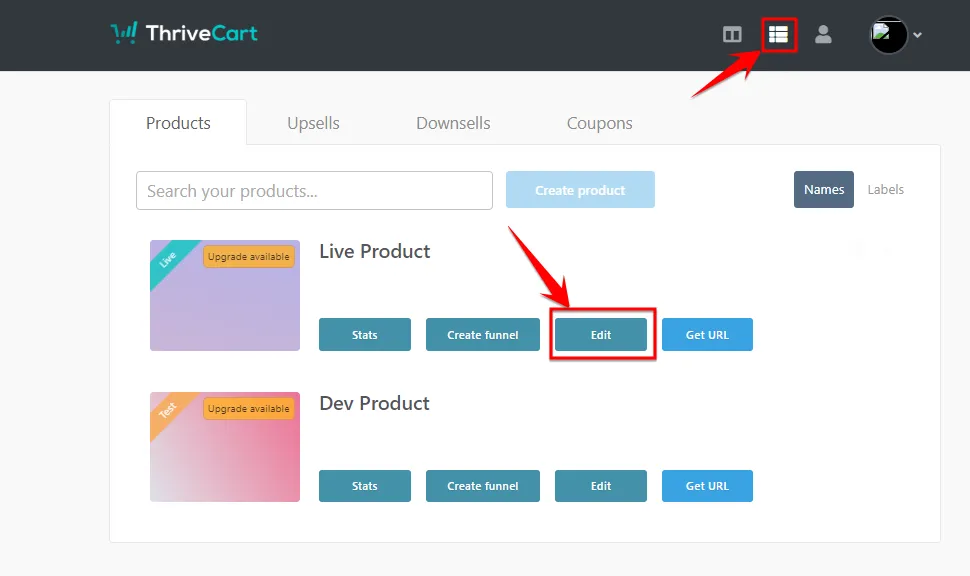The height and width of the screenshot is (576, 970).
Task: Click the Create product button
Action: point(580,190)
